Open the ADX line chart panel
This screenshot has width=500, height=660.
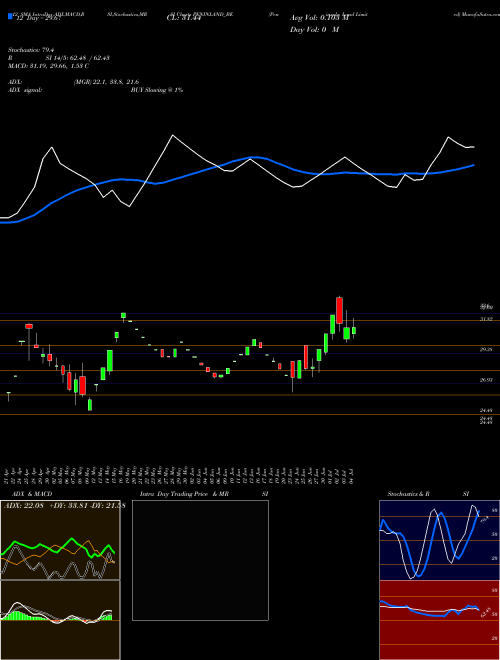[x=60, y=540]
